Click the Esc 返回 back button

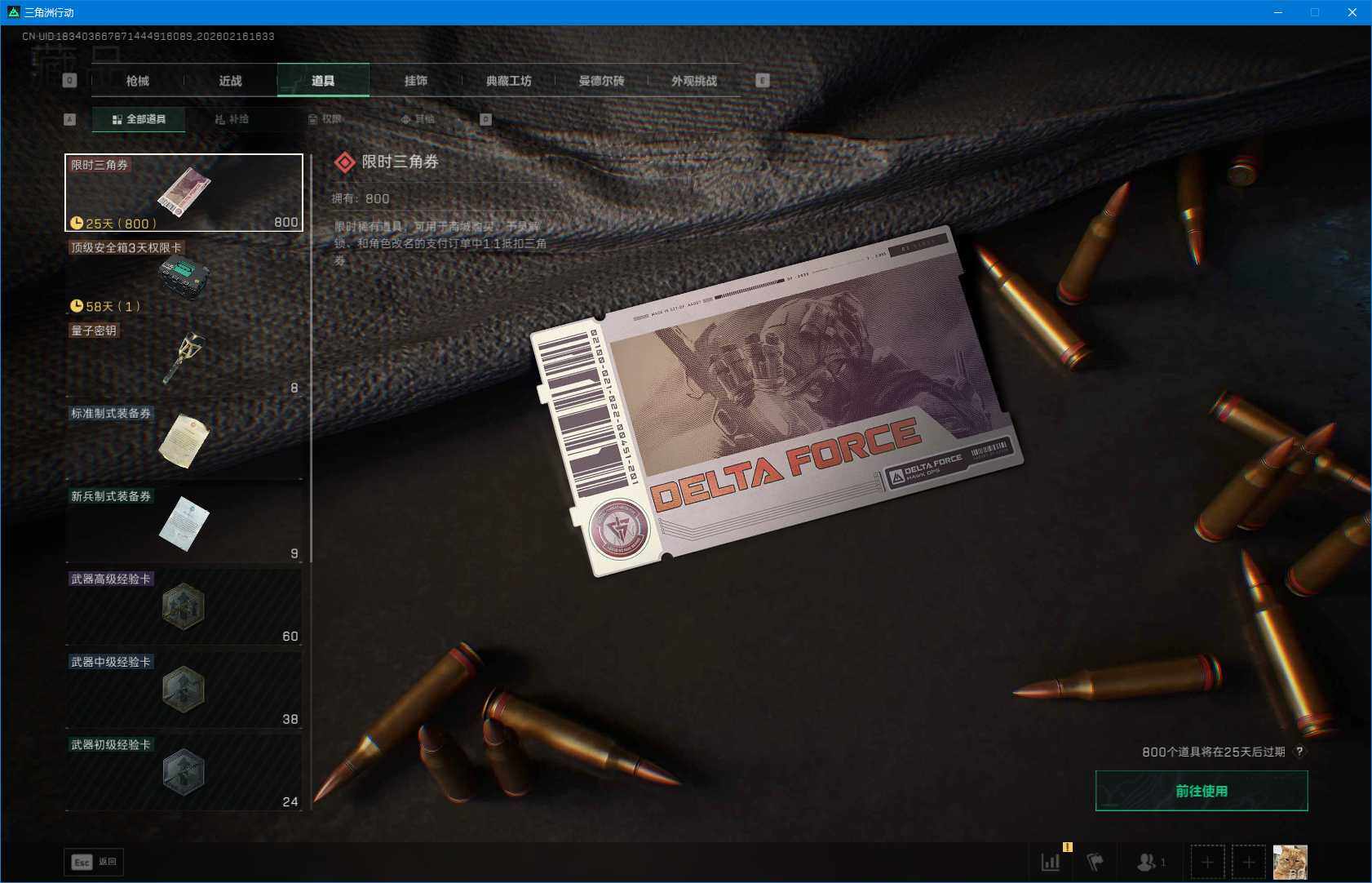(x=94, y=862)
